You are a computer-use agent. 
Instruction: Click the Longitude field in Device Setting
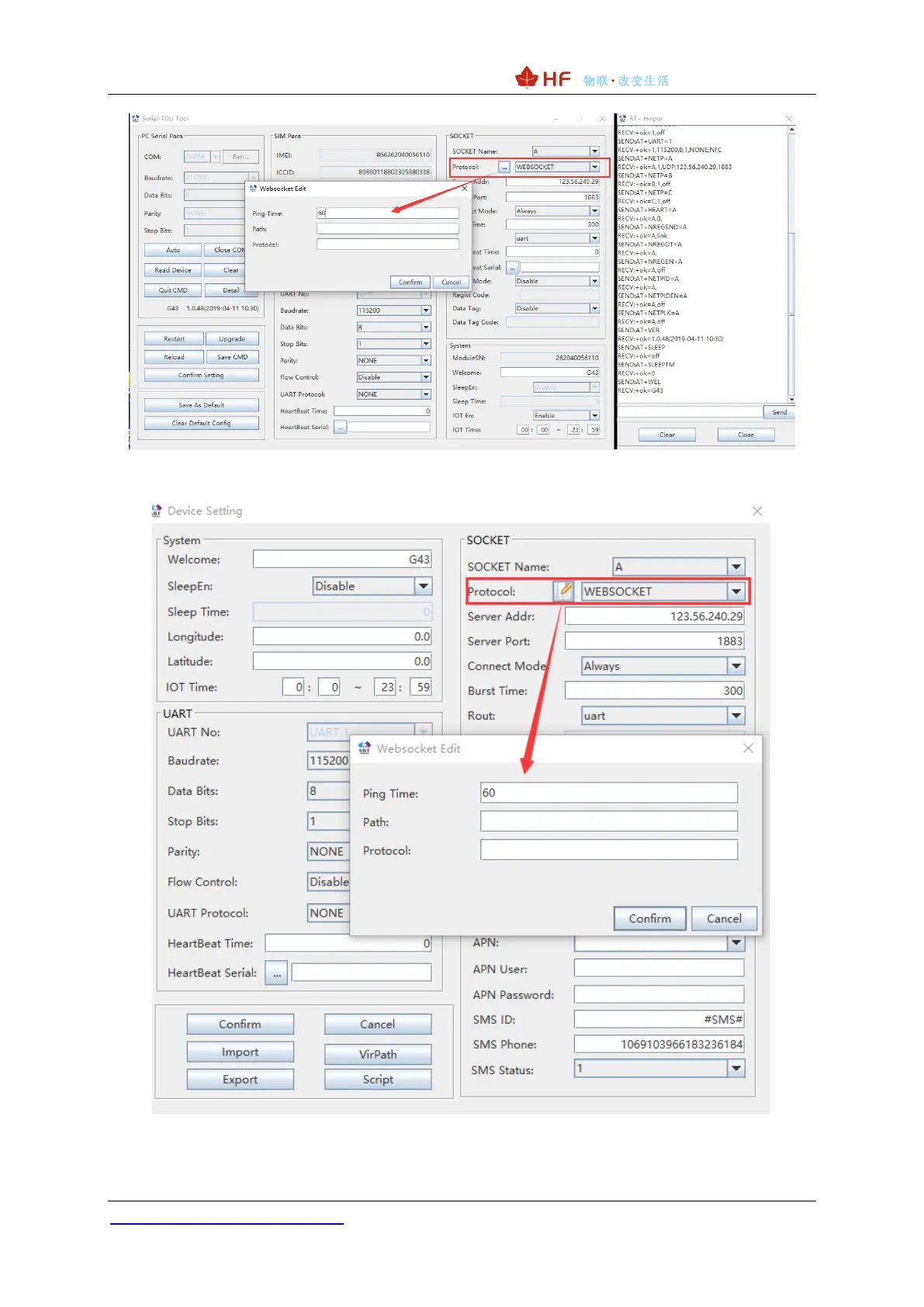point(342,636)
